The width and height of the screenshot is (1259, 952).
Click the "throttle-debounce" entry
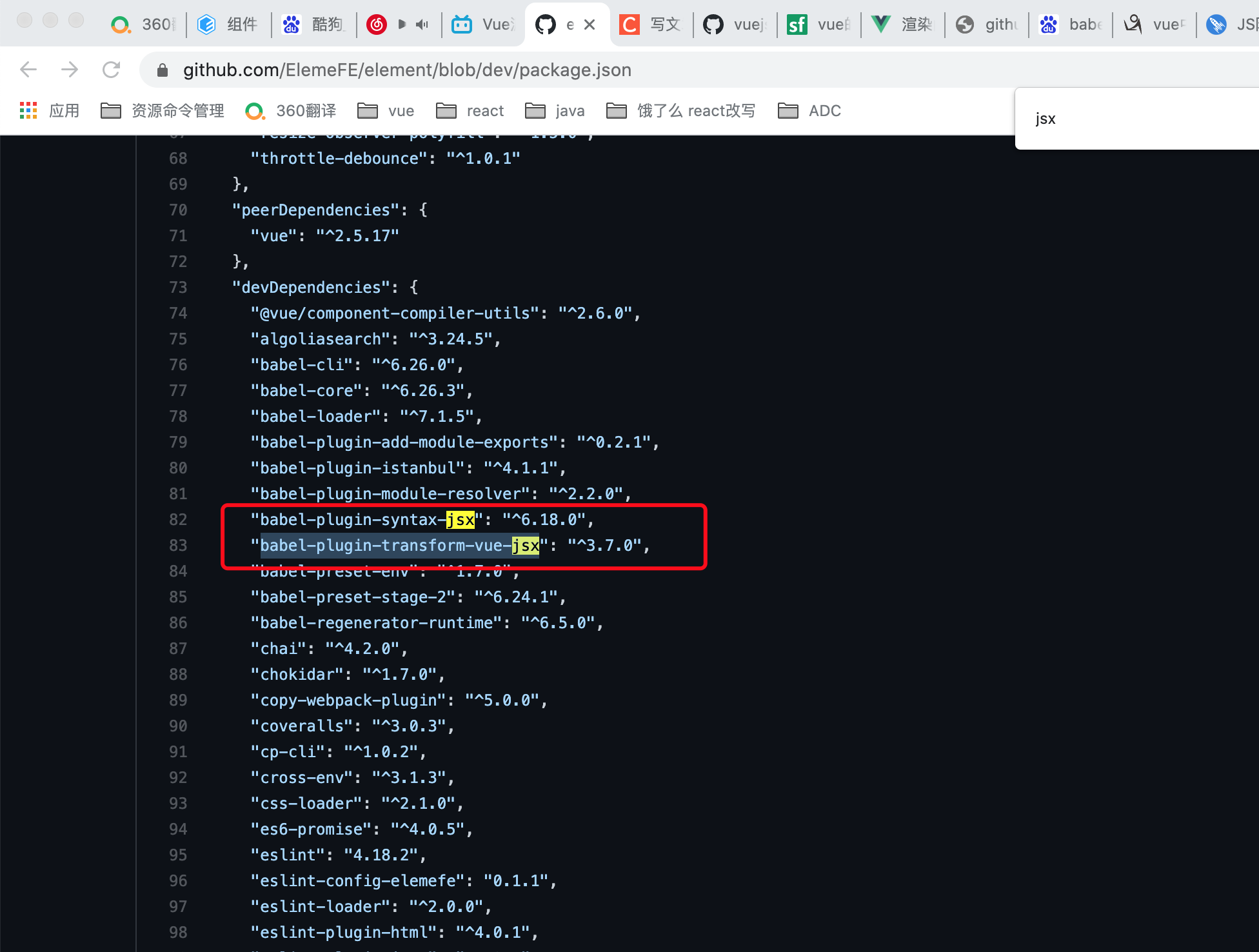pyautogui.click(x=385, y=159)
